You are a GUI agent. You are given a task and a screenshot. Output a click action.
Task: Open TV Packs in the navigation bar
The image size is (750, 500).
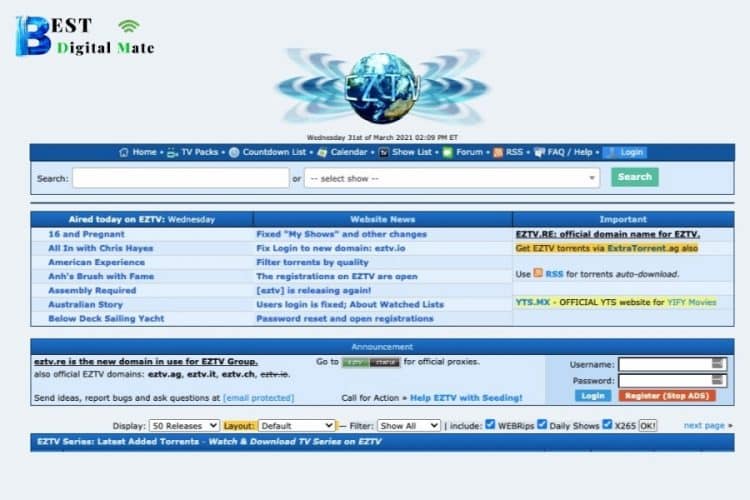click(199, 152)
